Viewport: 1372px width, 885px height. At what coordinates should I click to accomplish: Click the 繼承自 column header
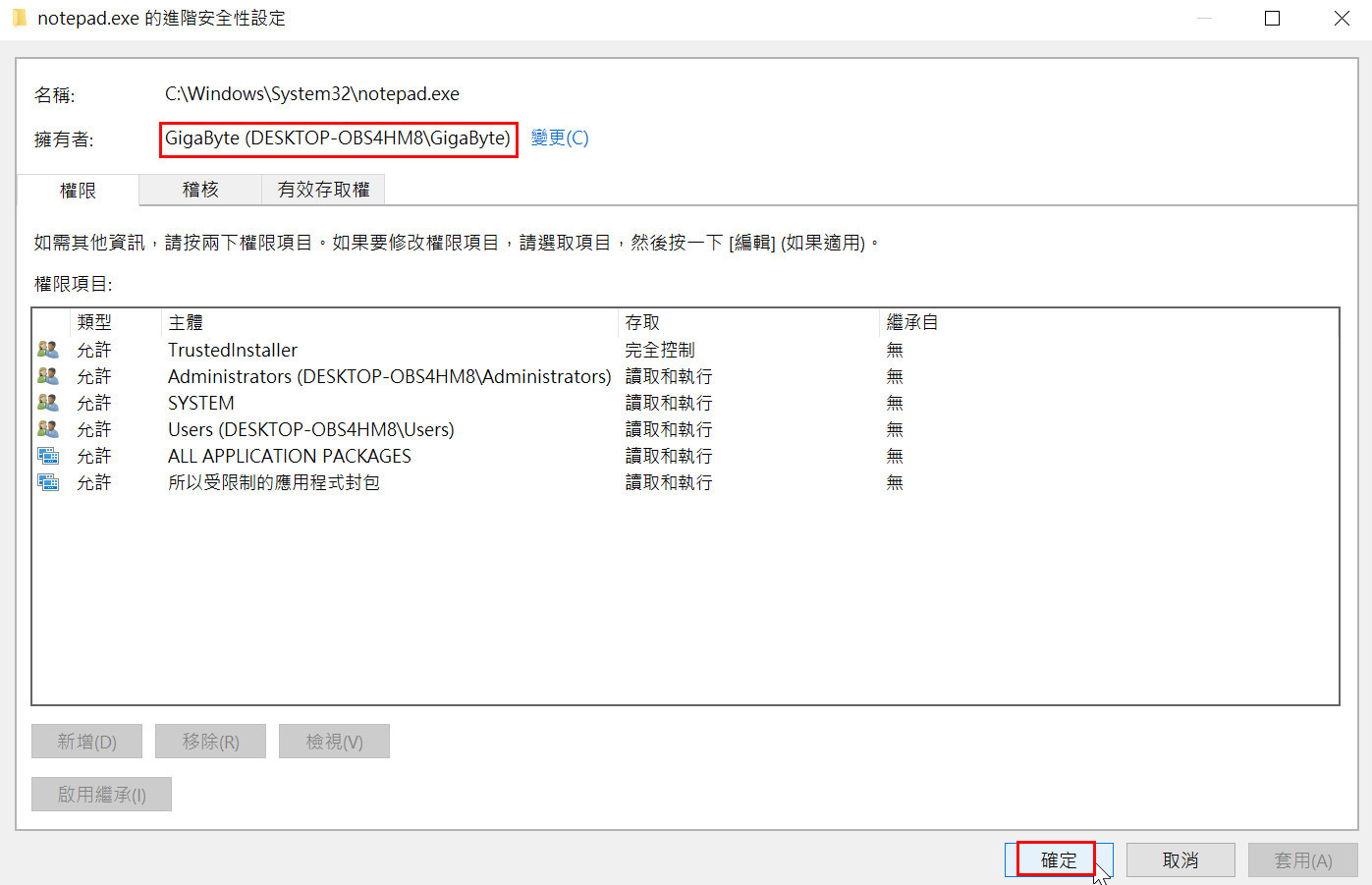click(x=911, y=322)
